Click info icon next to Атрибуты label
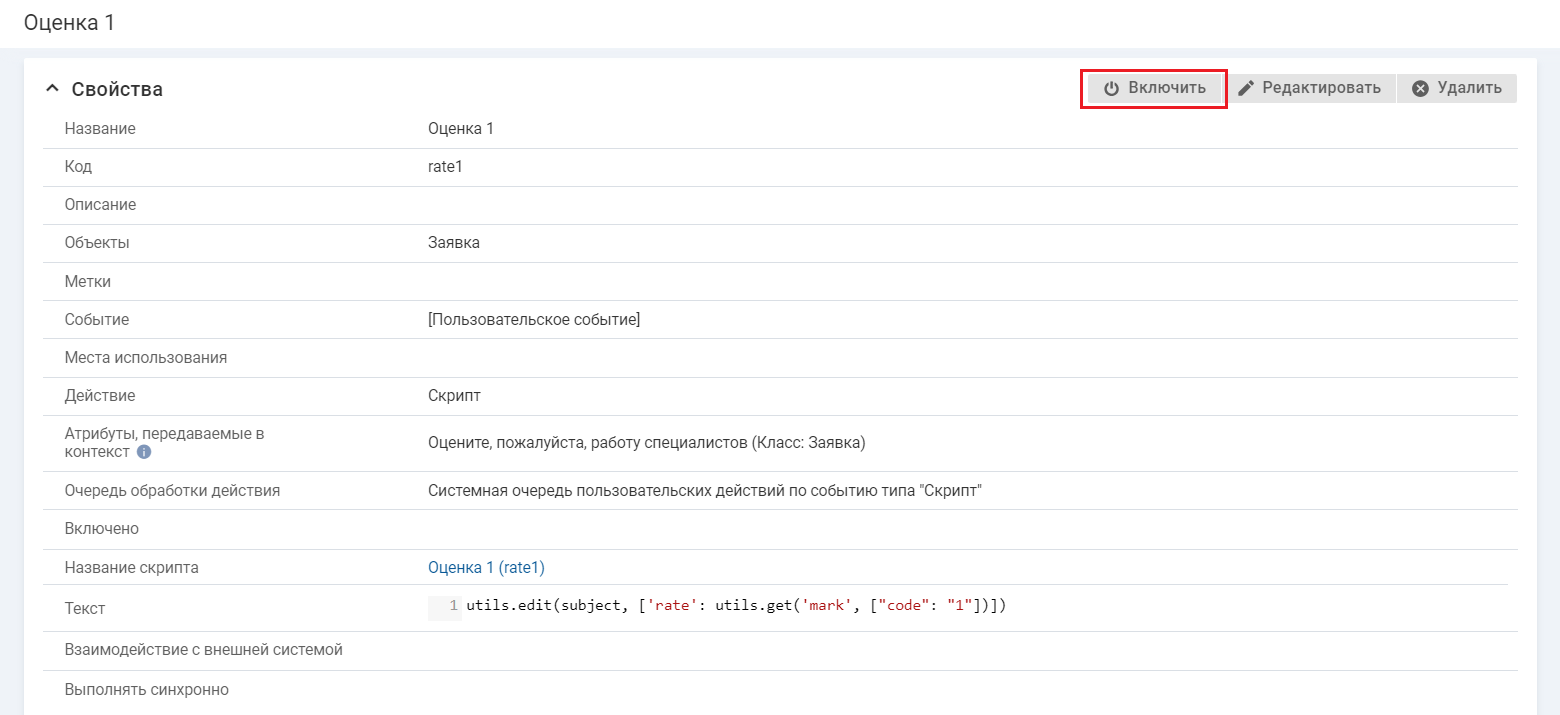1560x715 pixels. point(144,452)
